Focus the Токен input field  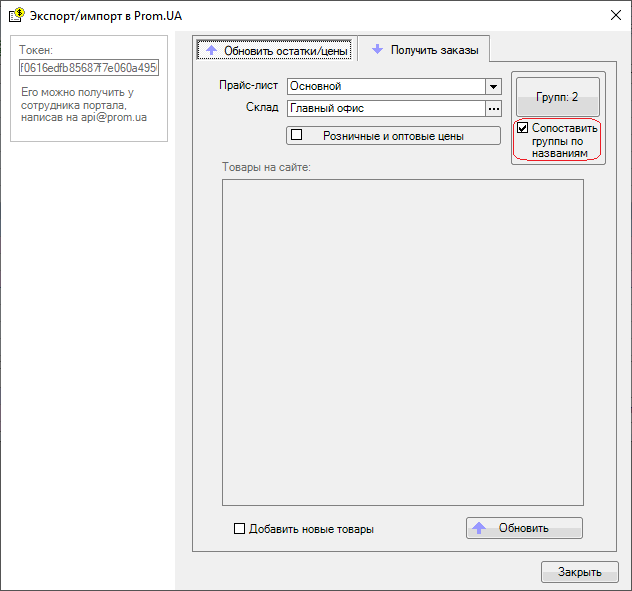tap(89, 68)
